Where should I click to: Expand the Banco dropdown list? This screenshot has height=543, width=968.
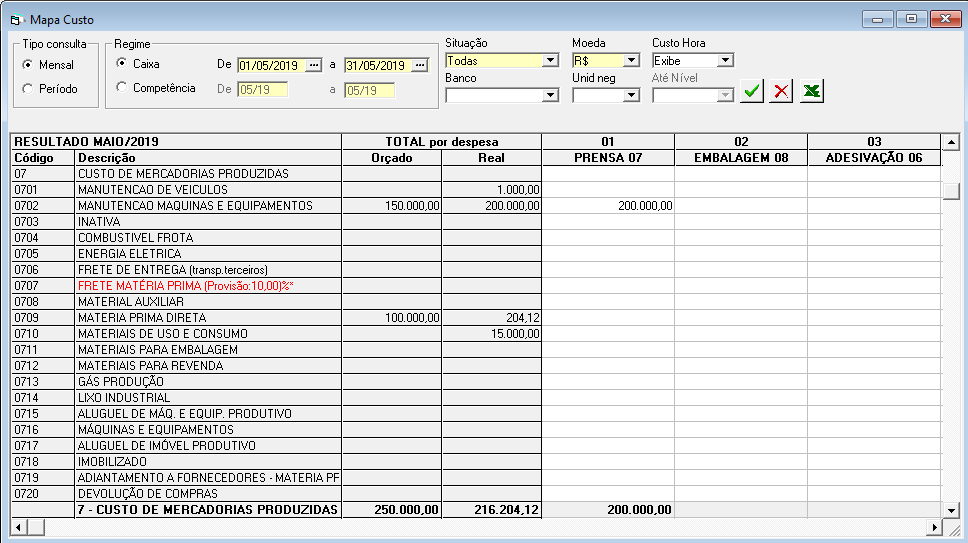click(549, 95)
